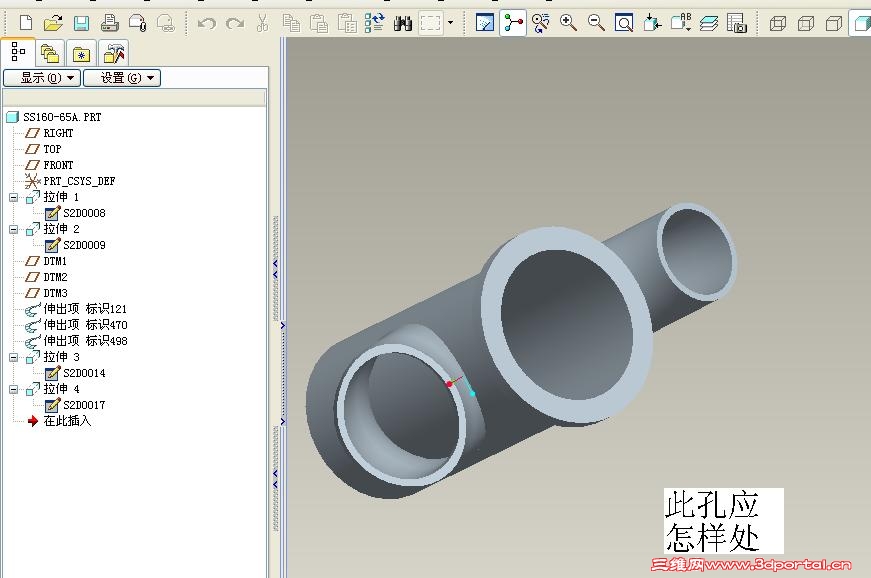Collapse the 拉伸 3 tree node
The height and width of the screenshot is (578, 871).
14,358
